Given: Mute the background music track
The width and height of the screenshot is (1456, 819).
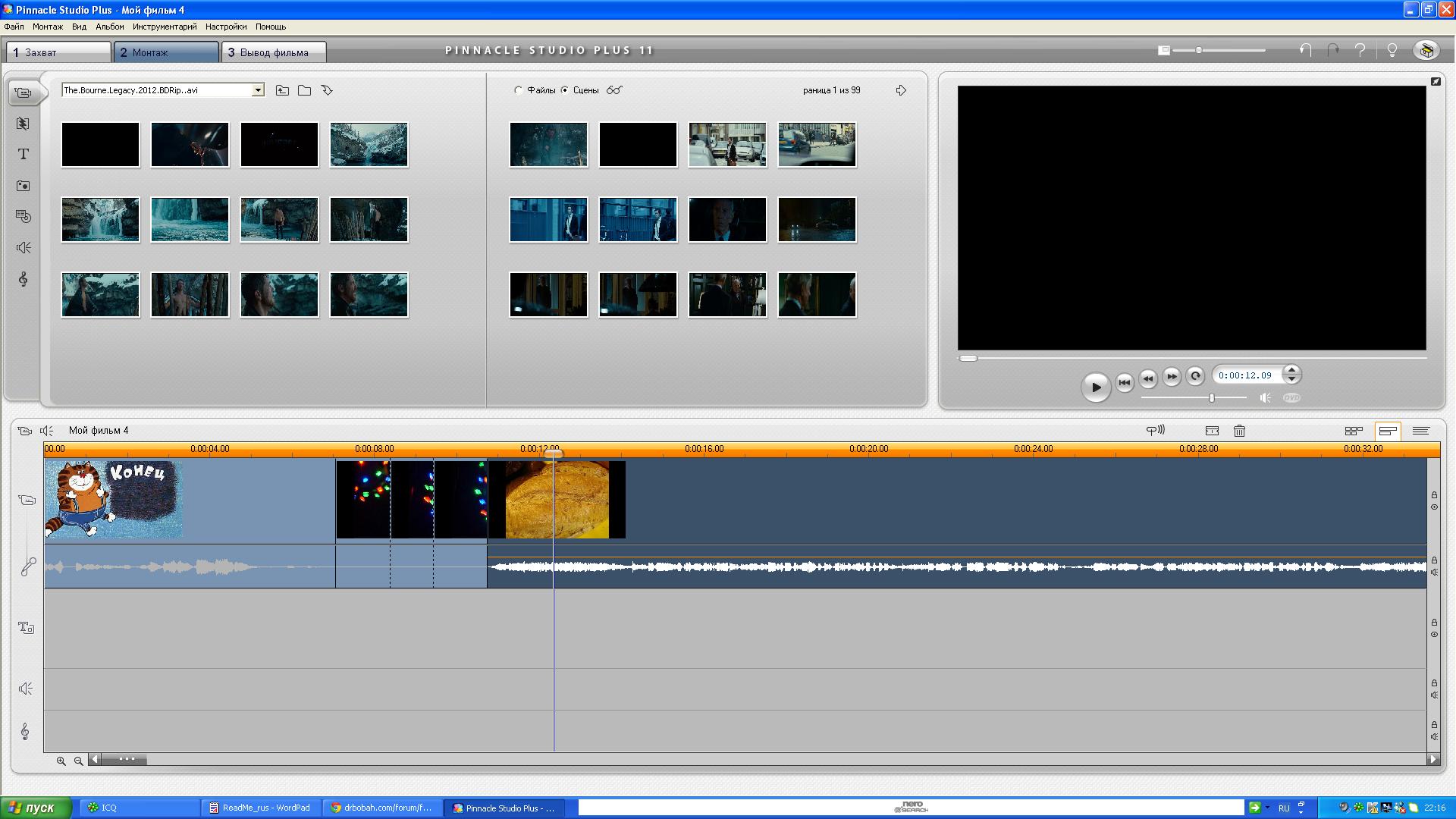Looking at the screenshot, I should coord(1434,737).
